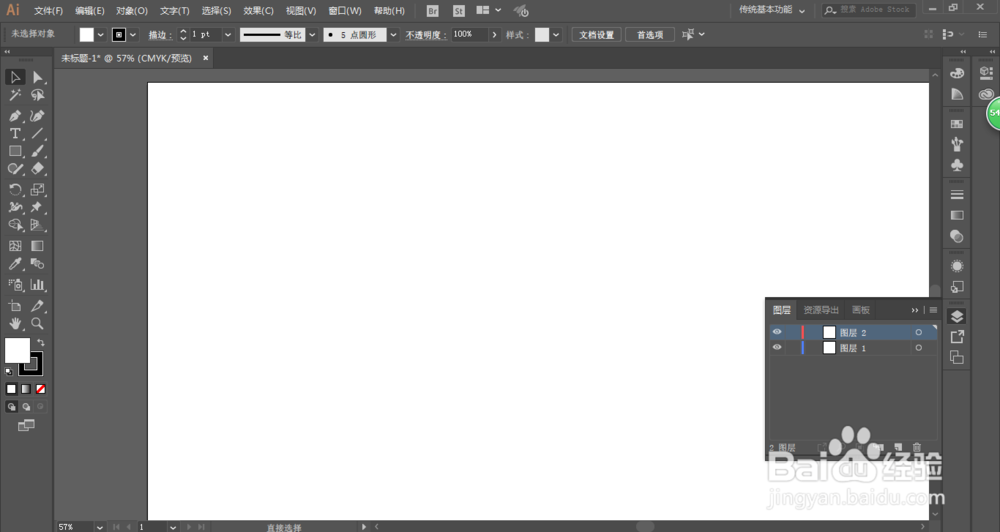Open the 文件(F) menu
Screen dimensions: 1000x532
[x=48, y=11]
